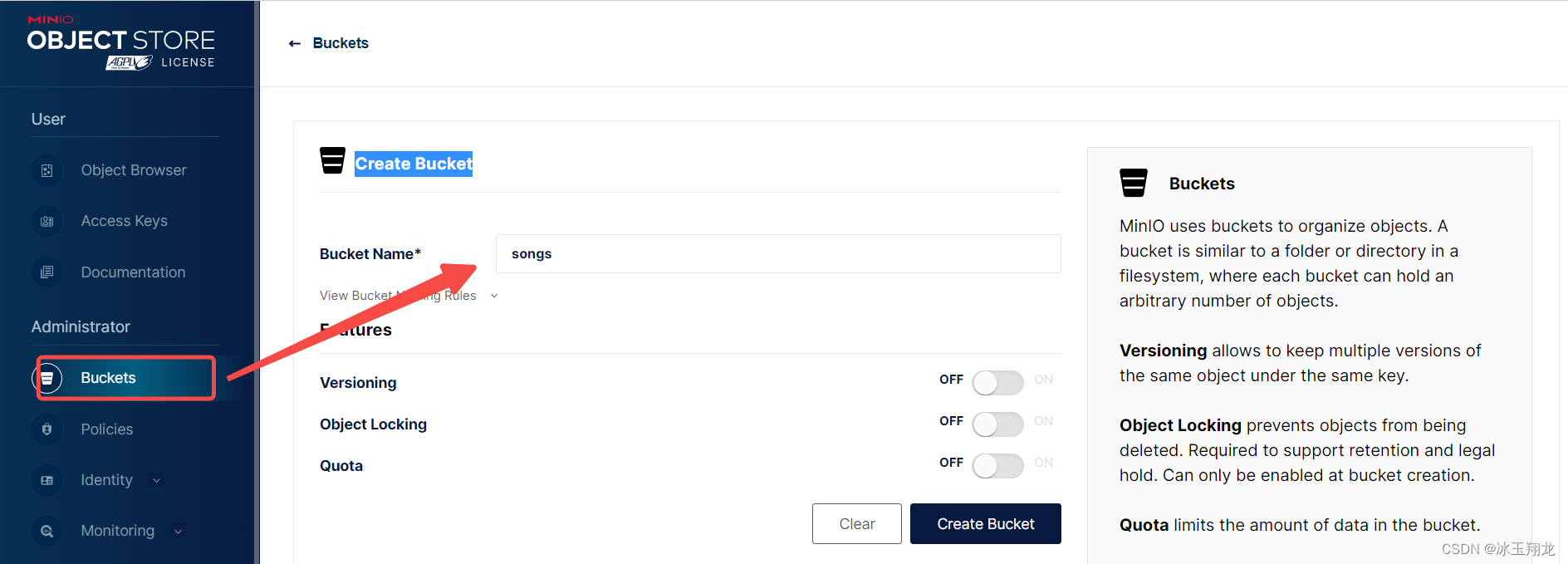Expand the Monitoring submenu chevron
The image size is (1568, 564).
[178, 531]
